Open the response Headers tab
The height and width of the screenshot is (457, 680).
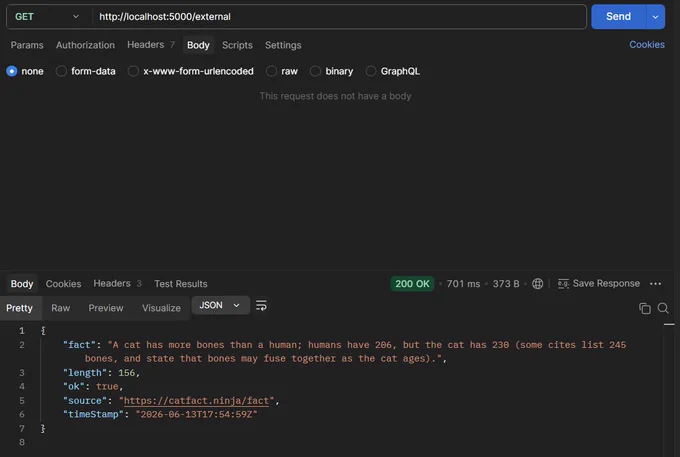pos(118,283)
